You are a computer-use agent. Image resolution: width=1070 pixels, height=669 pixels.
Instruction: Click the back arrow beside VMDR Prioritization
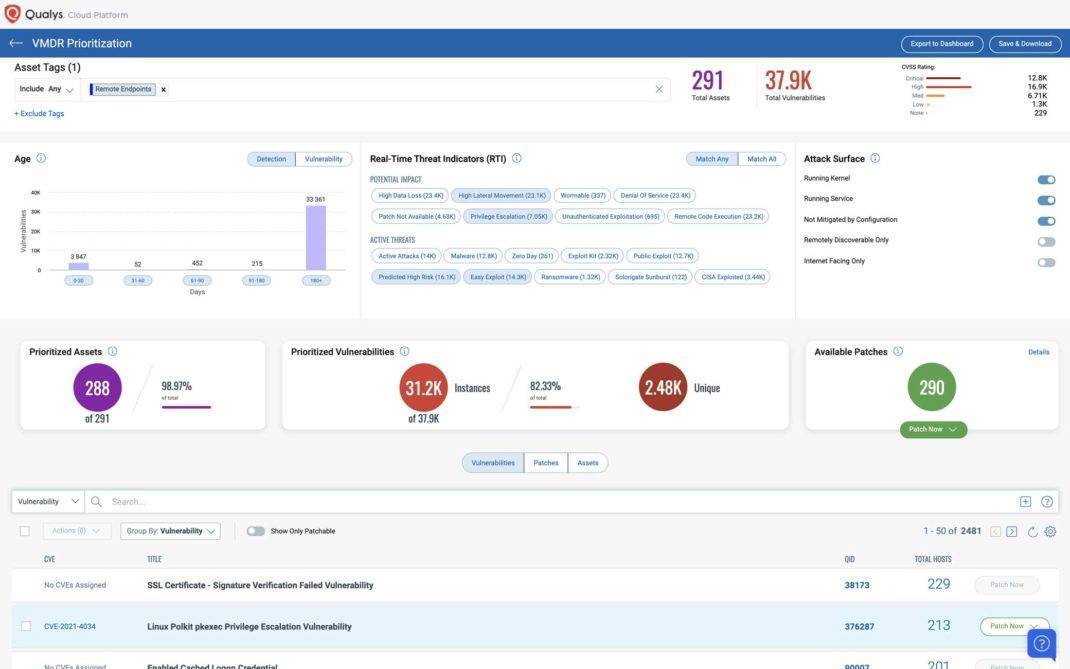[16, 43]
